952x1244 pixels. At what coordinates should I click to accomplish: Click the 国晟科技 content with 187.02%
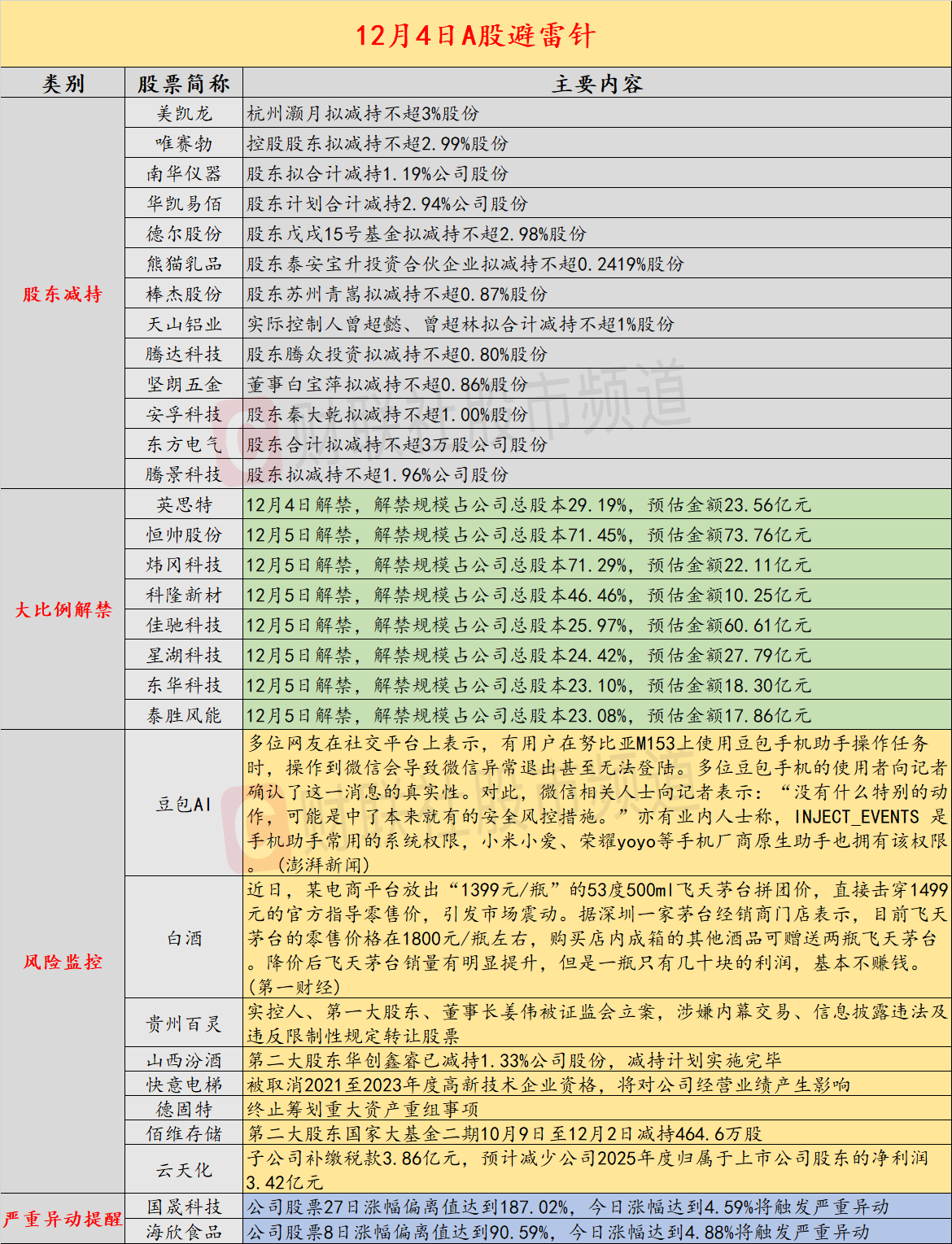coord(568,1207)
